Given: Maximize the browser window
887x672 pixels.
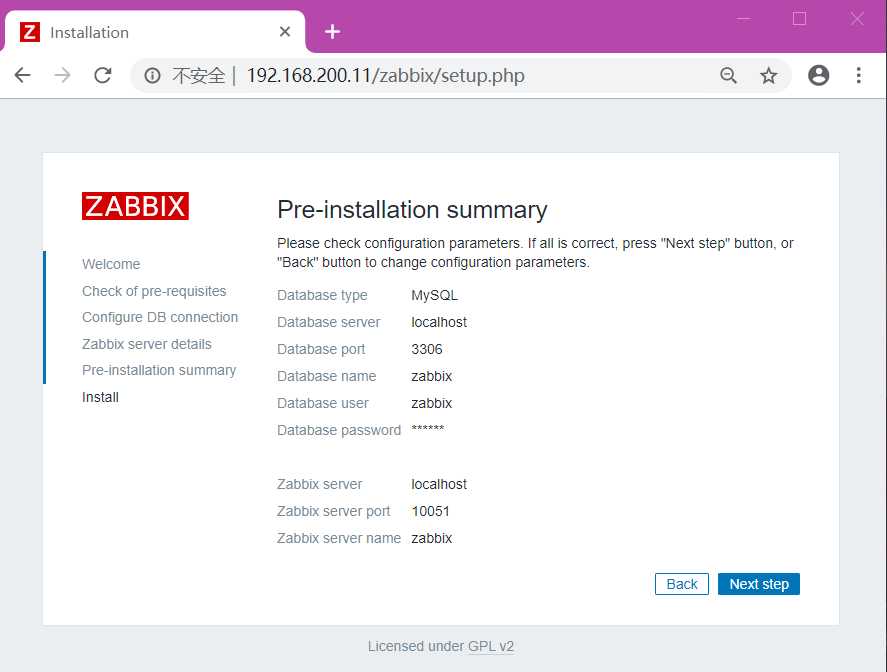Looking at the screenshot, I should tap(799, 19).
